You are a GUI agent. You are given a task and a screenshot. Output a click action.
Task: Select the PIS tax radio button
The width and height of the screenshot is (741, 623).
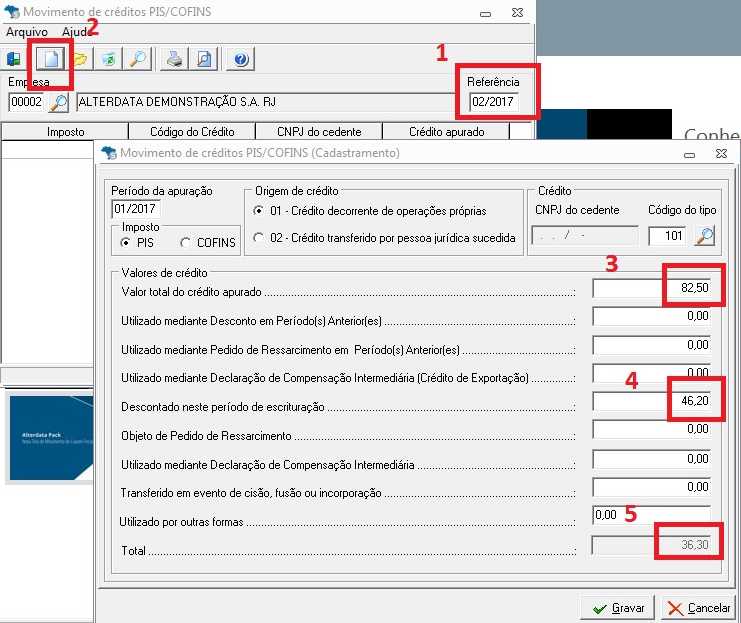[126, 242]
